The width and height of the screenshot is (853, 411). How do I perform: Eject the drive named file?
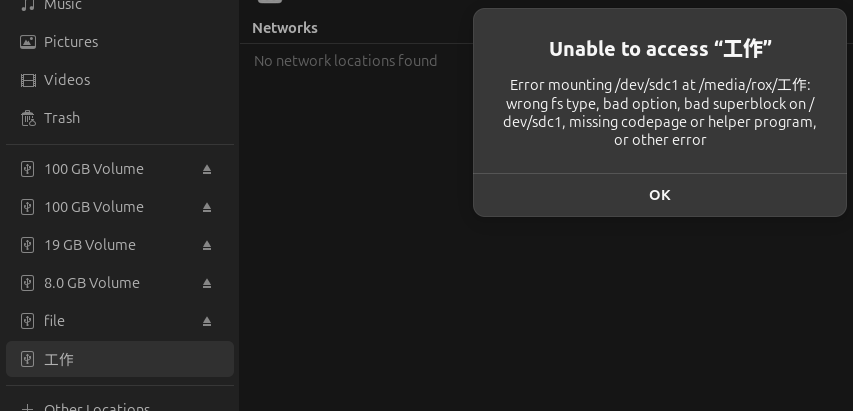(x=207, y=321)
